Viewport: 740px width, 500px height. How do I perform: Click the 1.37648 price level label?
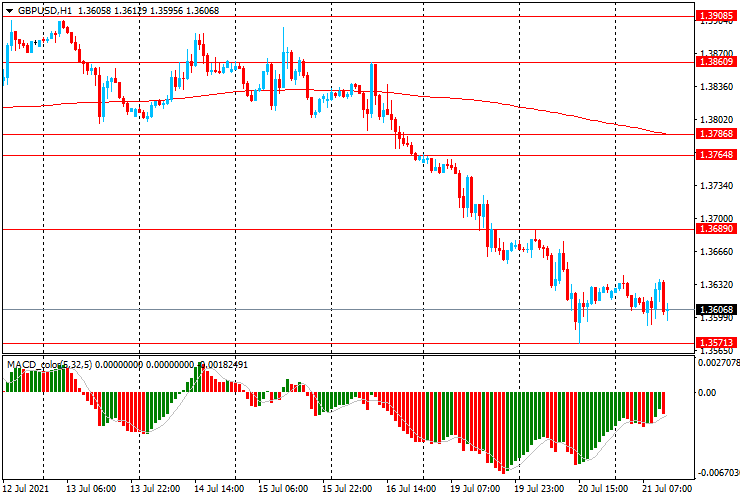[x=716, y=155]
